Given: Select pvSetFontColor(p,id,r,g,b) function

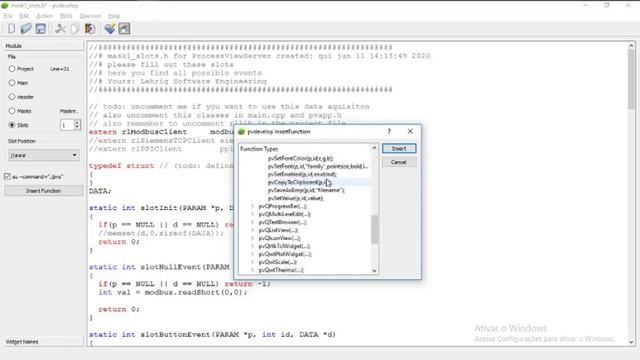Looking at the screenshot, I should tap(300, 158).
